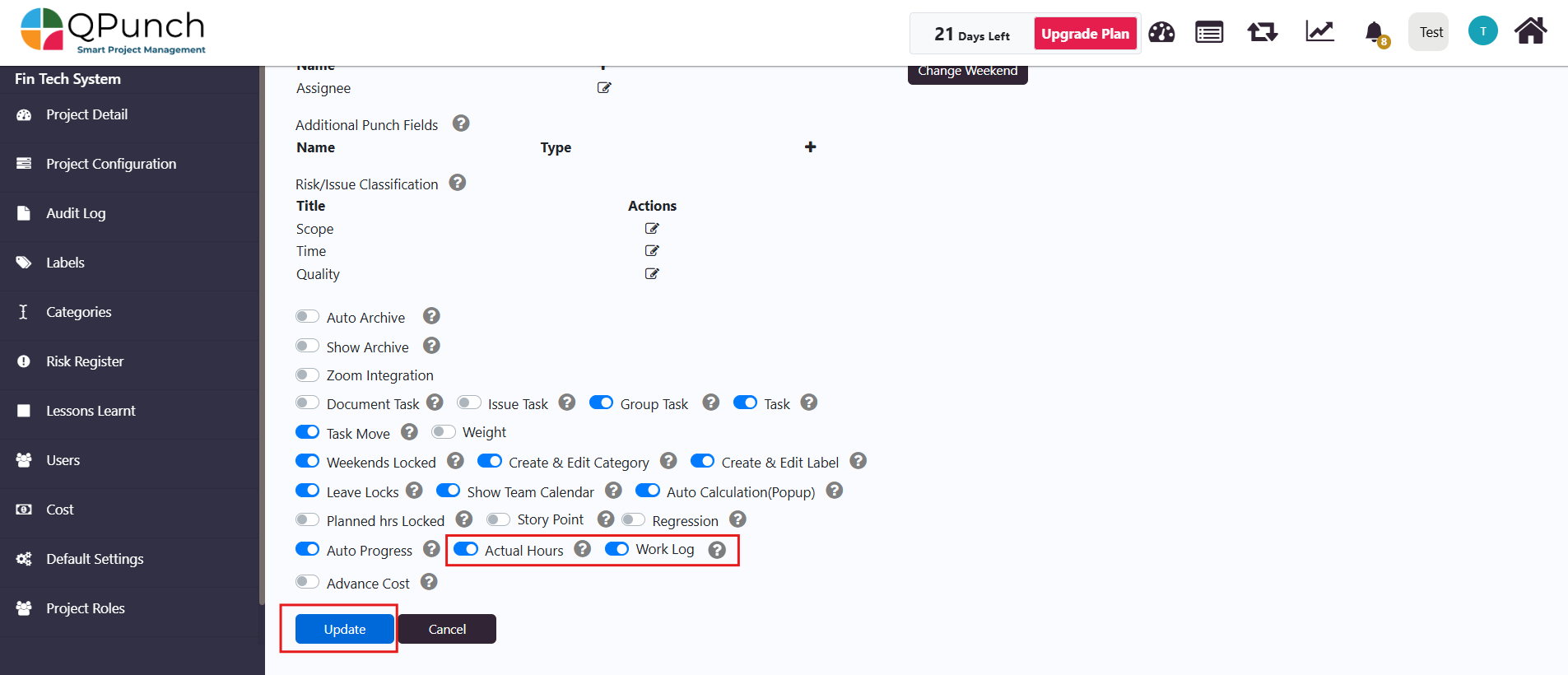Navigate to Risk Register

coord(85,361)
